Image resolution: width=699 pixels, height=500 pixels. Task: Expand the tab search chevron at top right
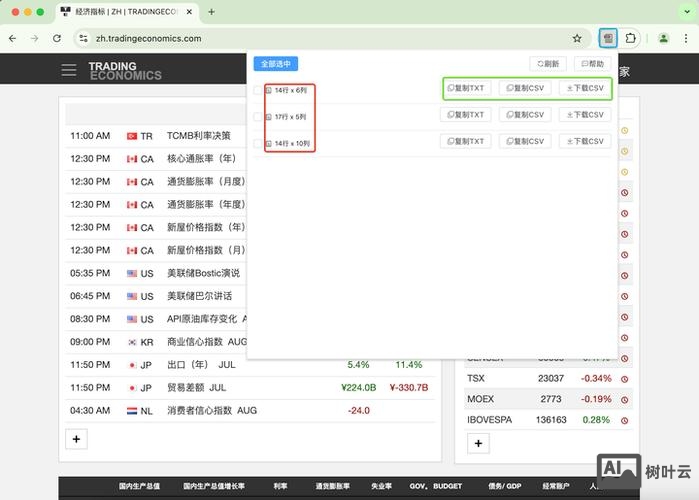pos(687,12)
